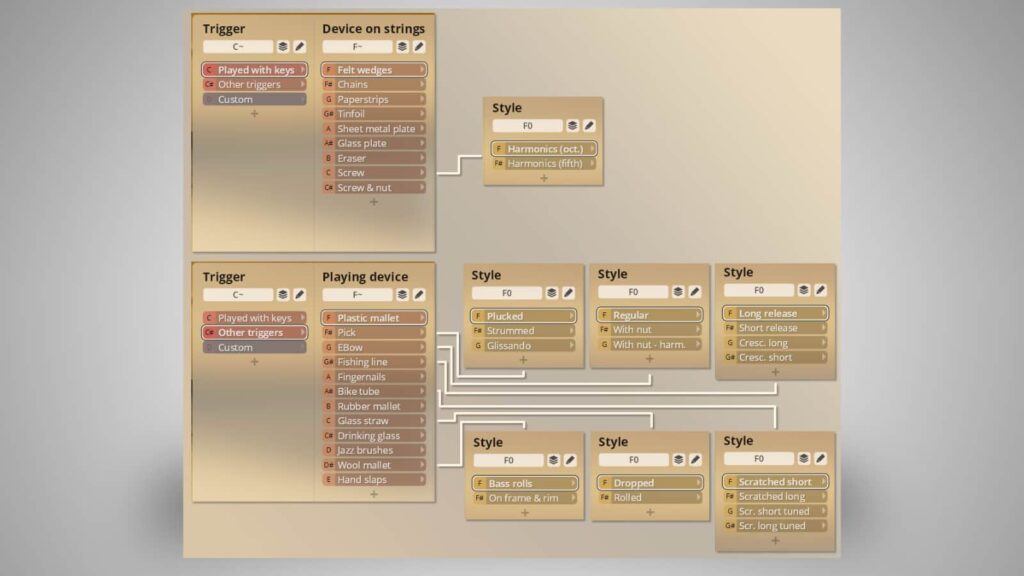
Task: Click the pencil icon in the Dropped Style panel
Action: [695, 460]
